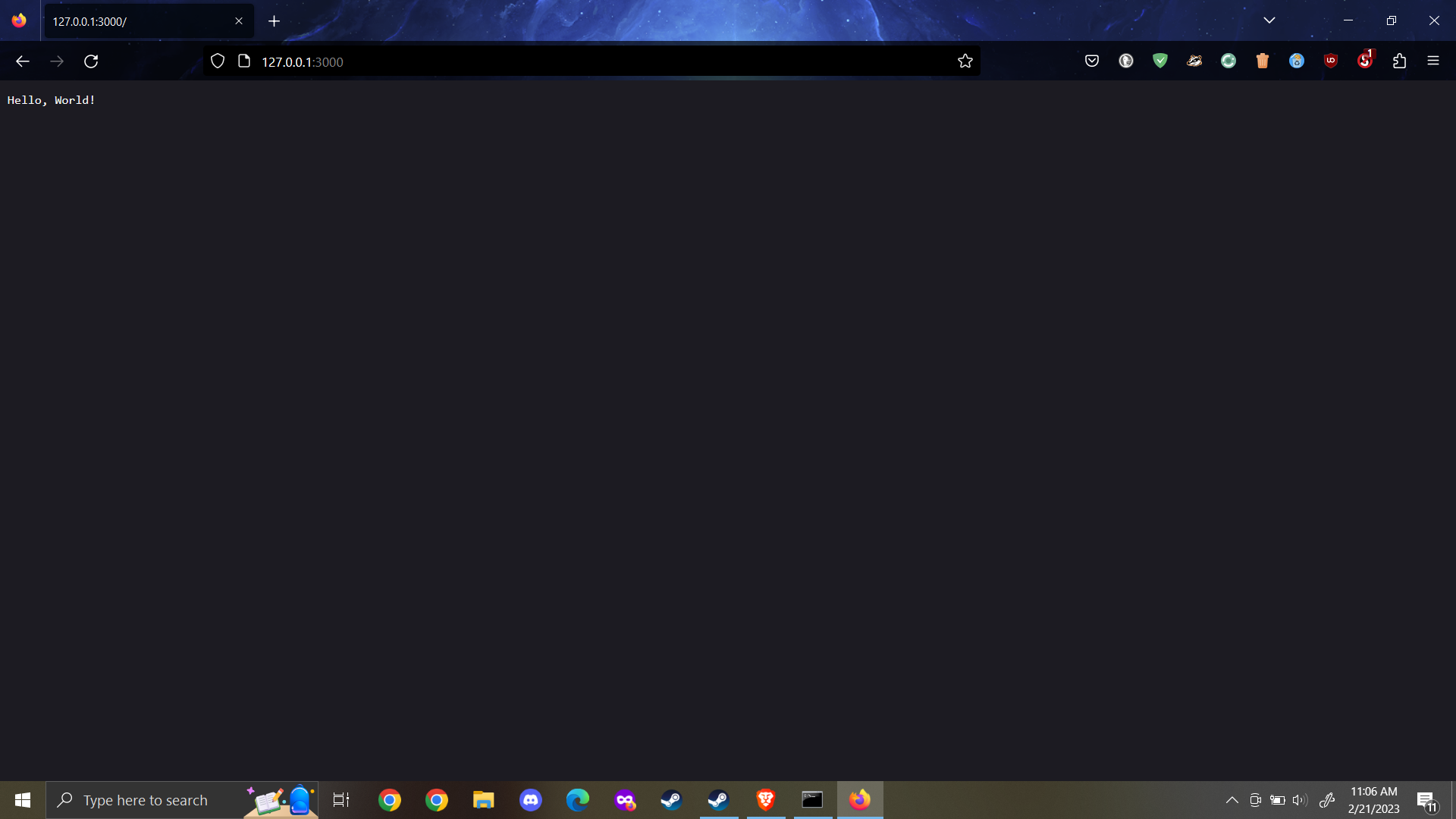Launch Discord from the taskbar
Viewport: 1456px width, 819px height.
(x=531, y=799)
